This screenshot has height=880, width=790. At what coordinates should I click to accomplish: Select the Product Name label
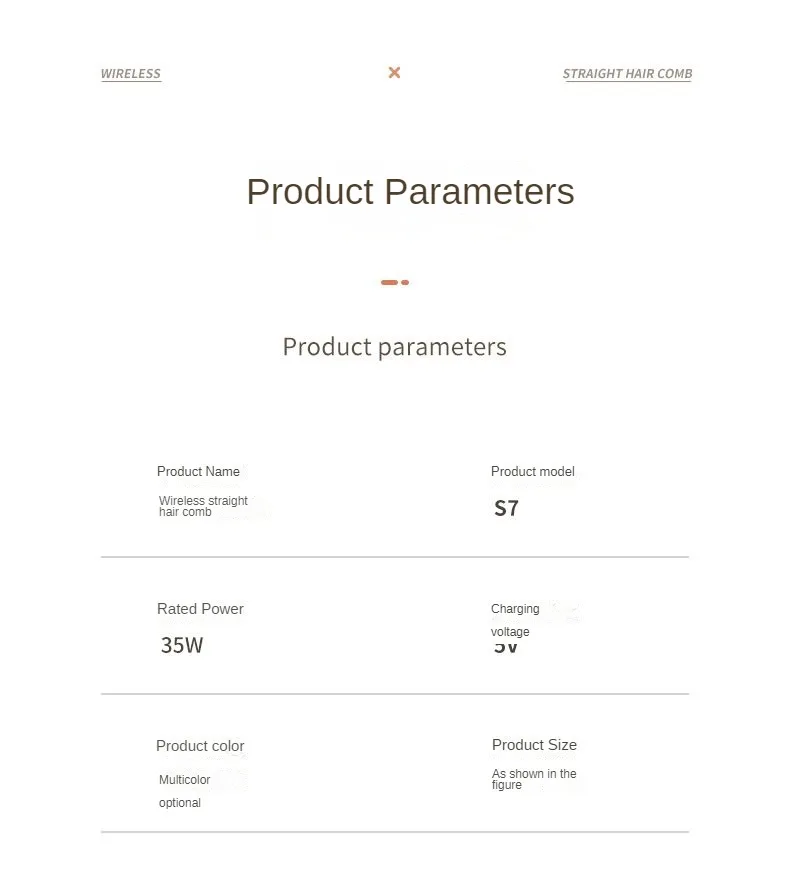click(x=198, y=471)
